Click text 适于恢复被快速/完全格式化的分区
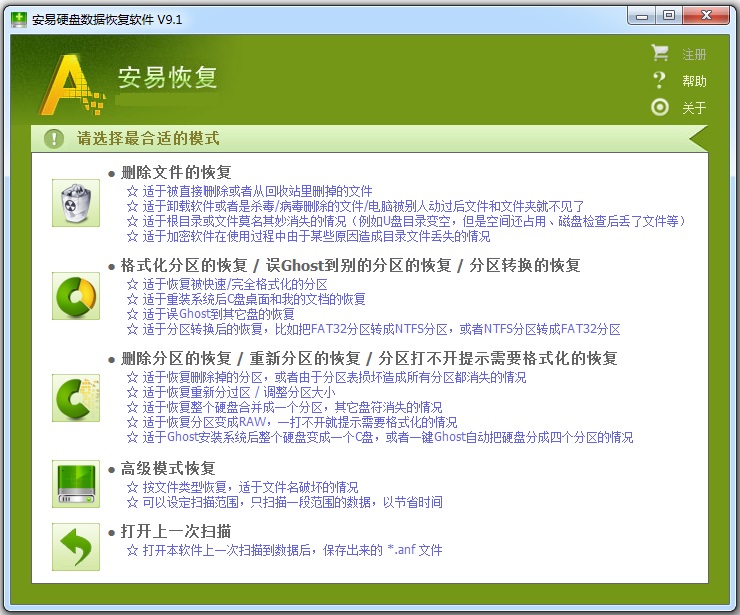Screen dimensions: 740x615 (x=235, y=284)
